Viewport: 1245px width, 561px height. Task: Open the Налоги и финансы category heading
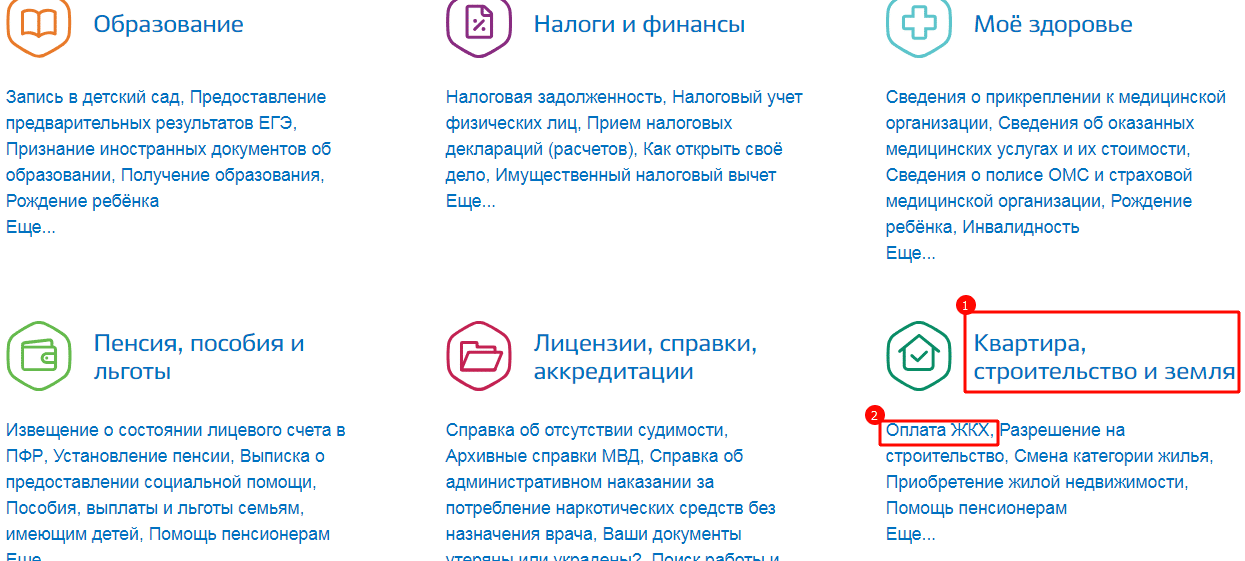(x=639, y=24)
